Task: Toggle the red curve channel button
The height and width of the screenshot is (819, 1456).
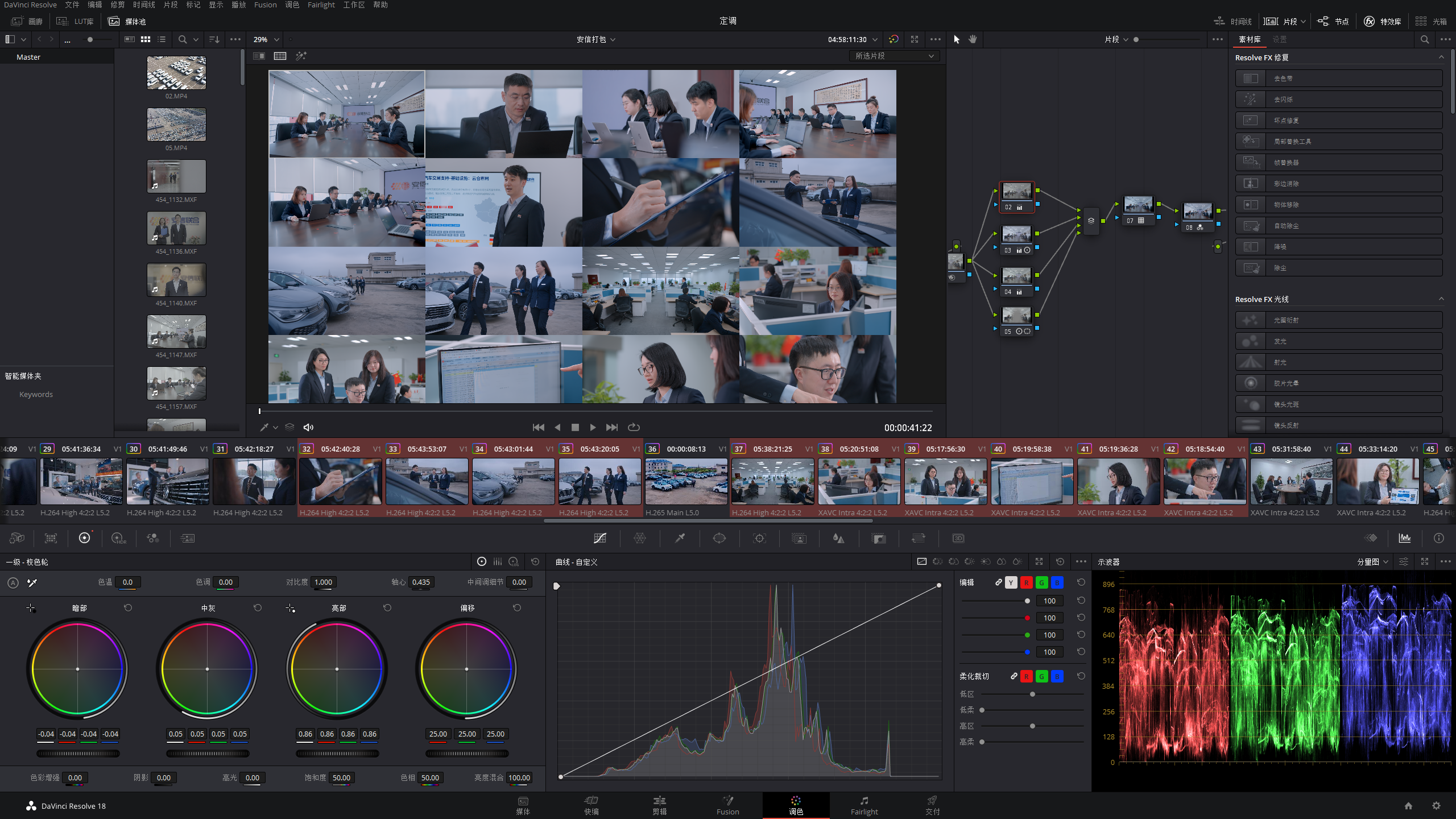Action: tap(1026, 582)
